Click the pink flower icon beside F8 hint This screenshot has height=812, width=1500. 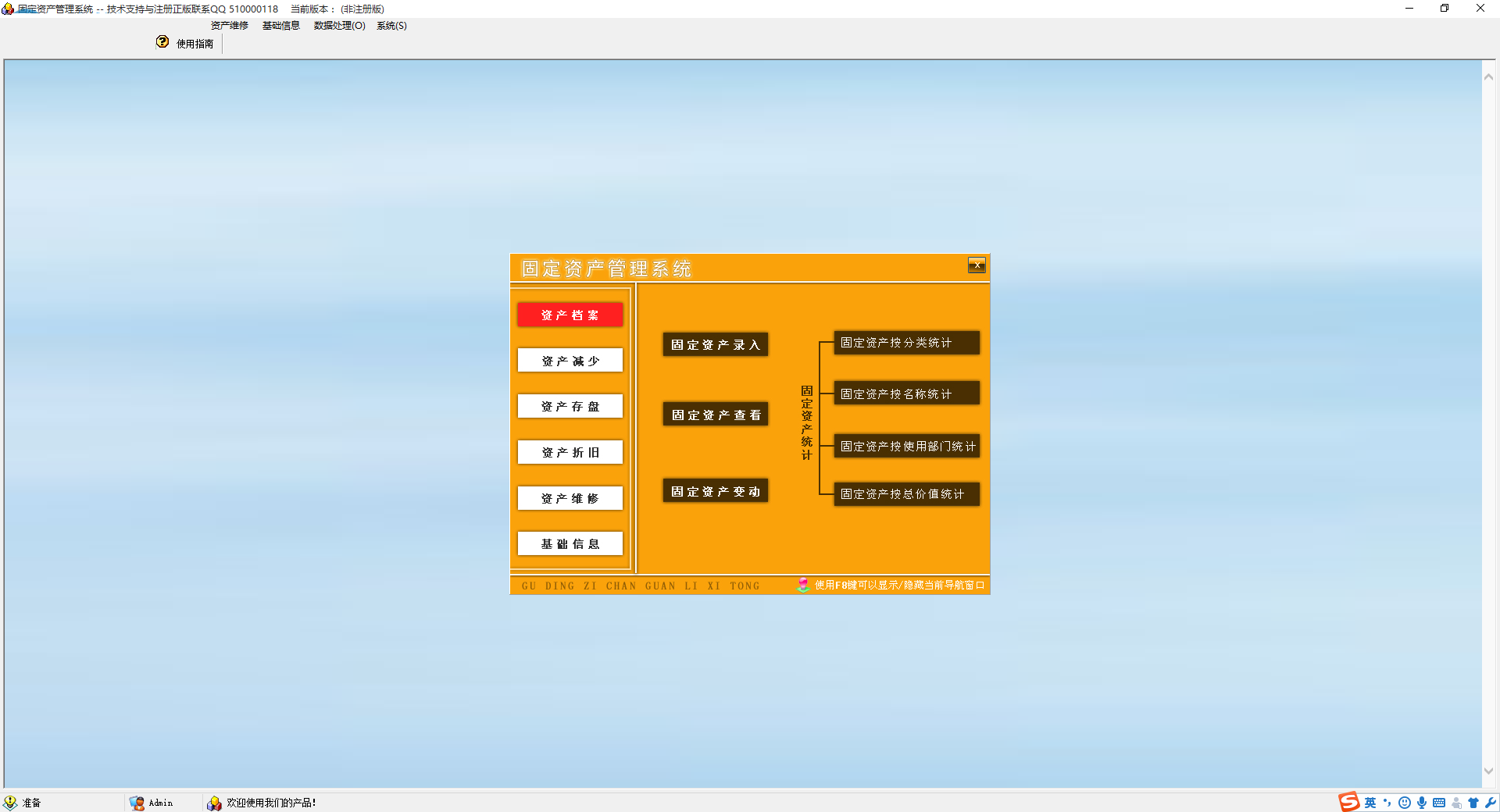(803, 585)
